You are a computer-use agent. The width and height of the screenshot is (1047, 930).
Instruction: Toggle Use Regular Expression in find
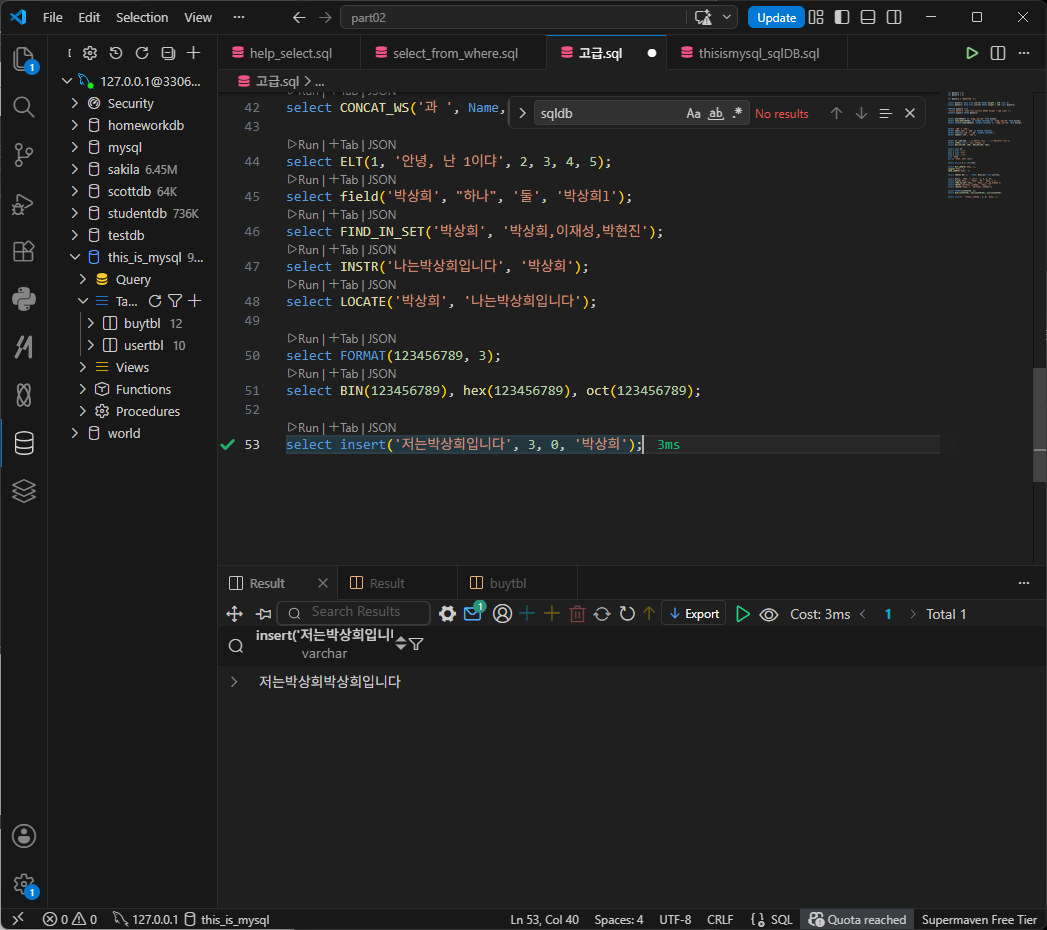pos(737,113)
